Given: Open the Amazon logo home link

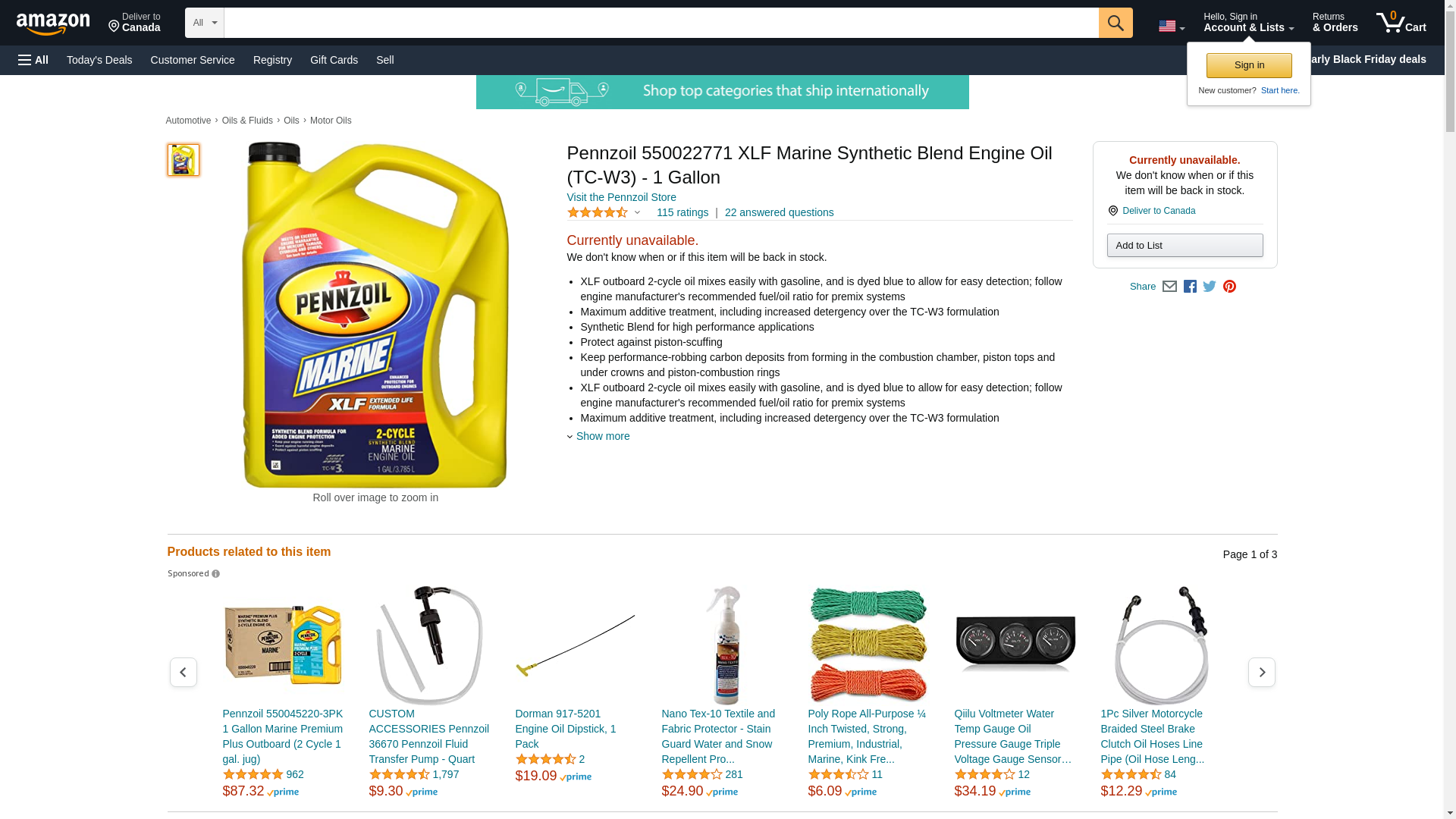Looking at the screenshot, I should point(53,24).
